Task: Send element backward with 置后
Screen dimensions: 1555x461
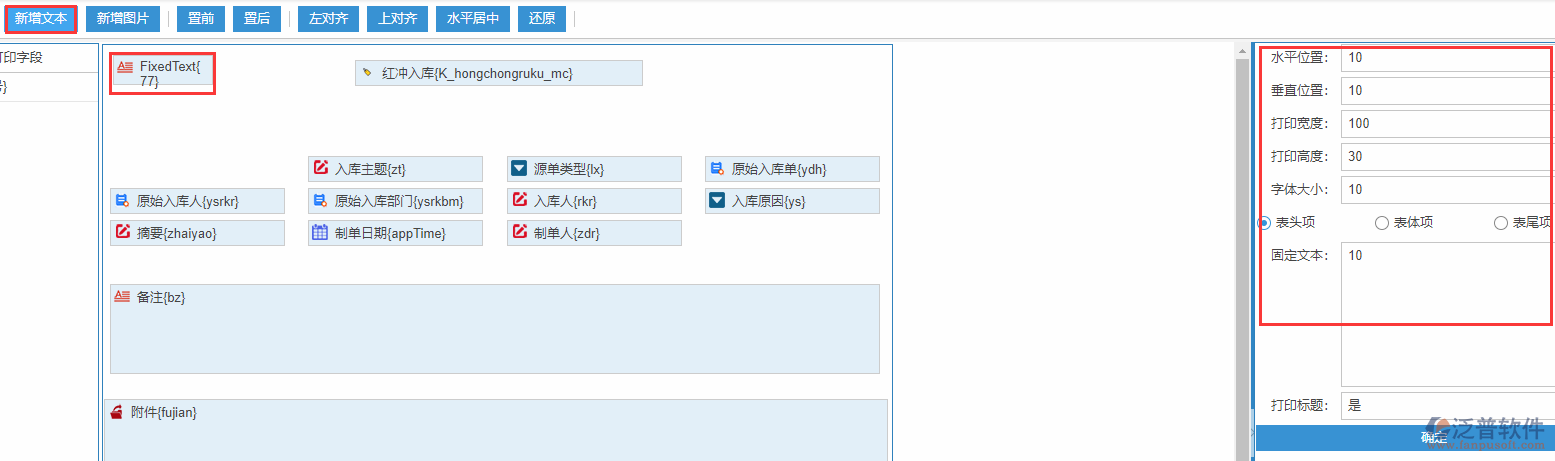Action: [x=257, y=18]
